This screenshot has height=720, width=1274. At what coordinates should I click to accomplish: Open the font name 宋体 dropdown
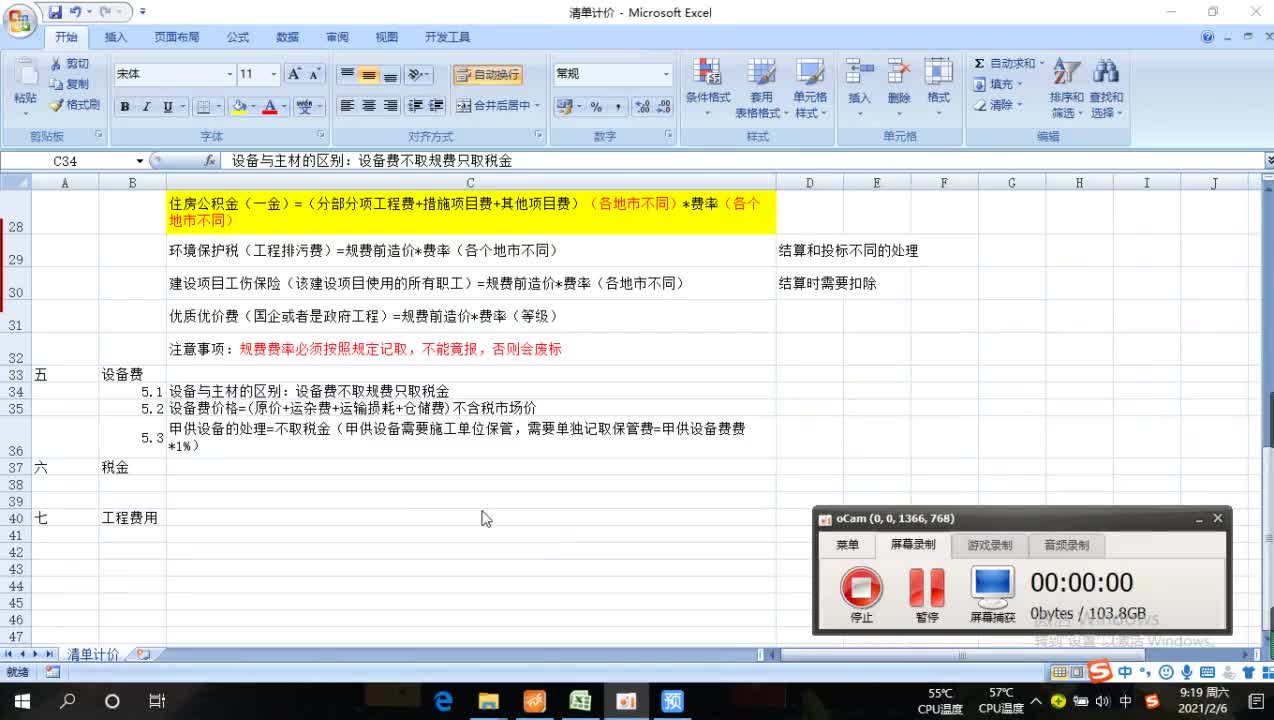tap(230, 74)
